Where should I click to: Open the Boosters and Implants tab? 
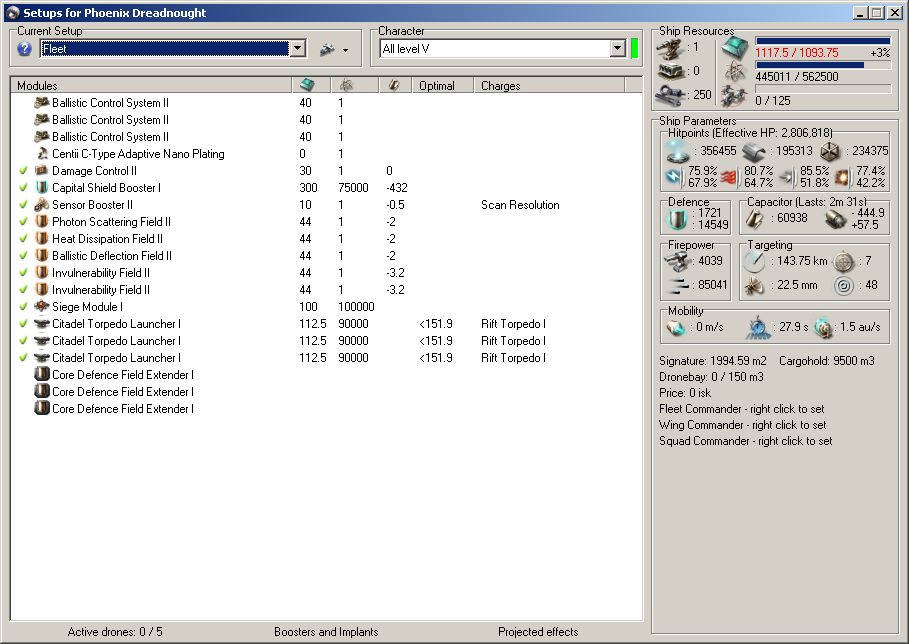(326, 632)
